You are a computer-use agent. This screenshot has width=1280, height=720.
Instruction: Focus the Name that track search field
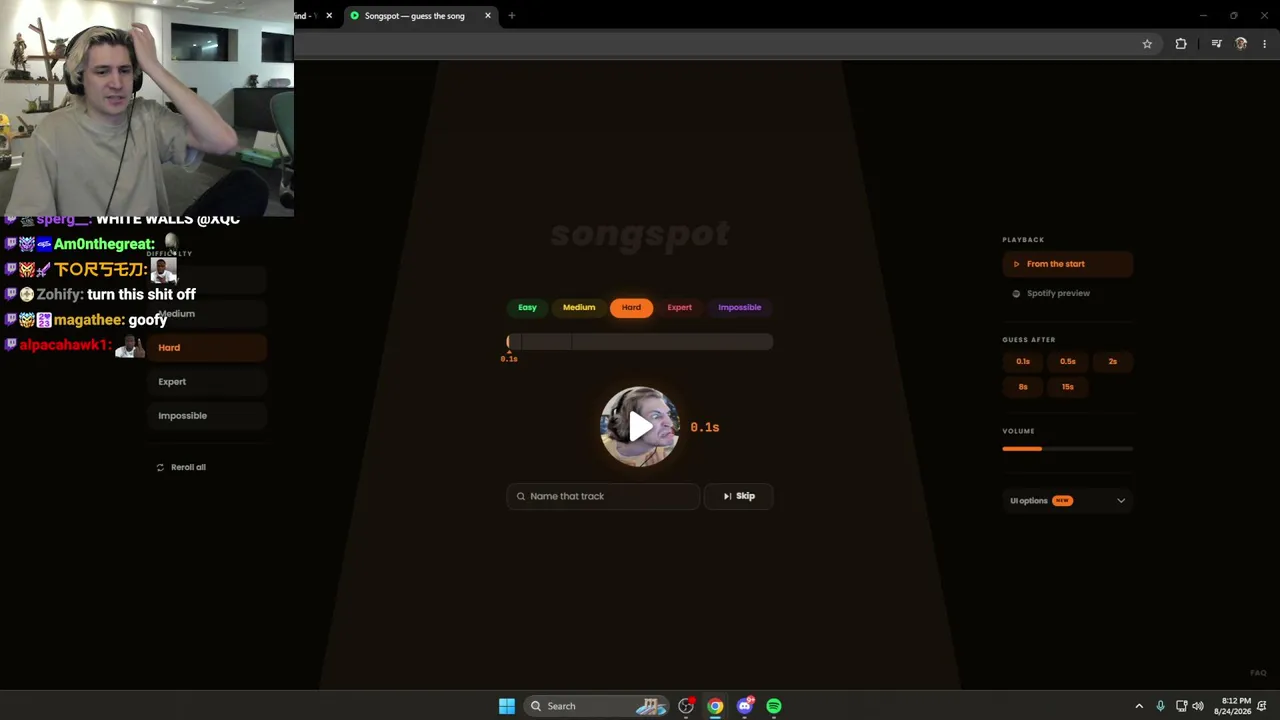pos(603,496)
